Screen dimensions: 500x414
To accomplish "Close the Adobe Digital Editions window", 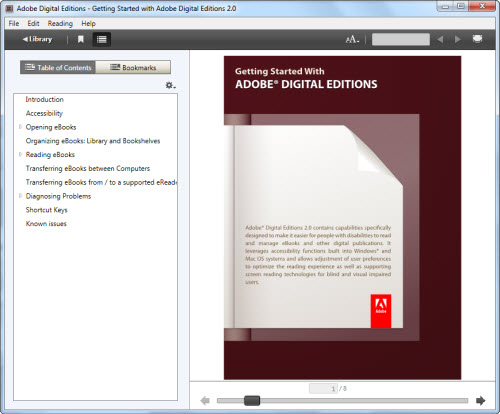I will point(482,6).
